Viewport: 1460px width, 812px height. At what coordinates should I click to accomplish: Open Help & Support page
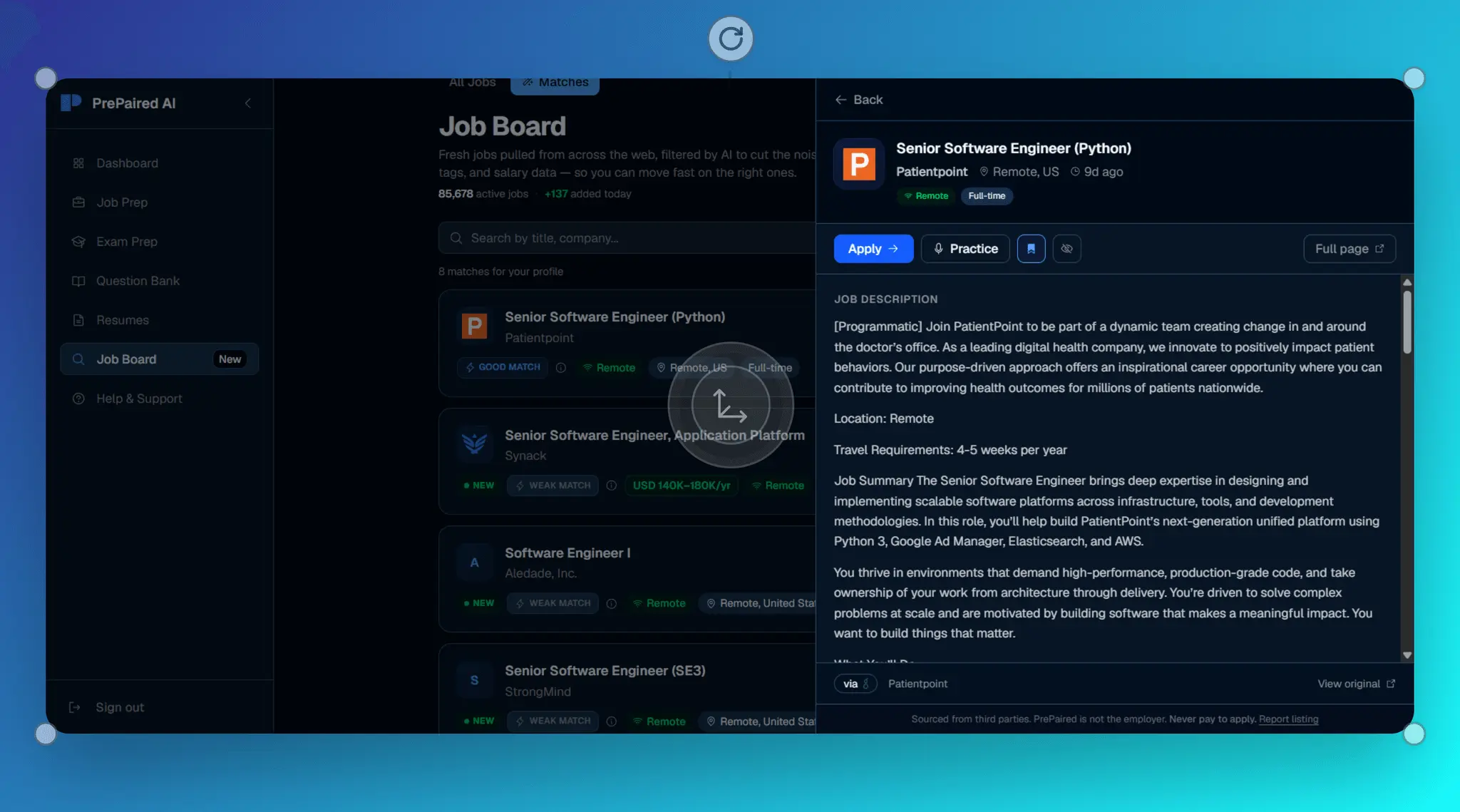pos(160,399)
